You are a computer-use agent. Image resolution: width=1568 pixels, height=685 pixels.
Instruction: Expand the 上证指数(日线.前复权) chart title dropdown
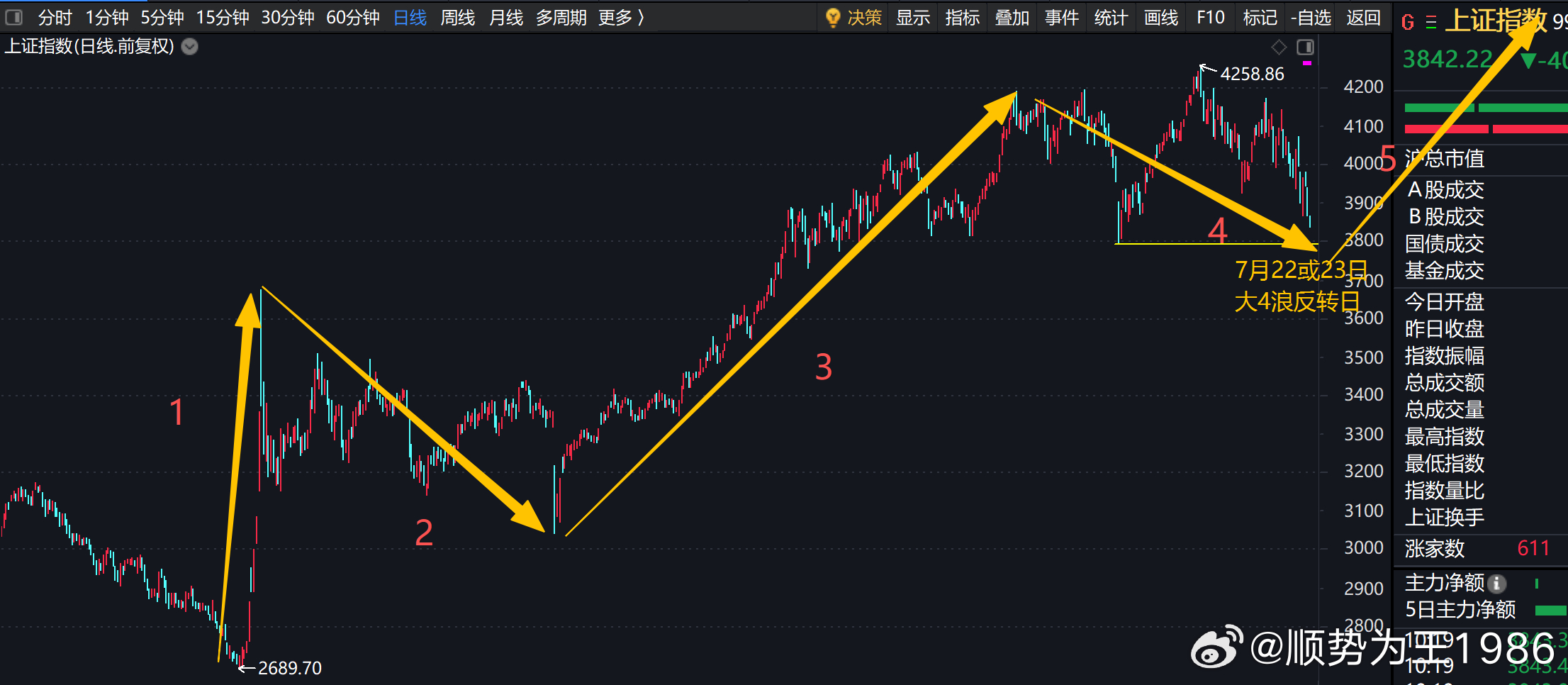190,47
